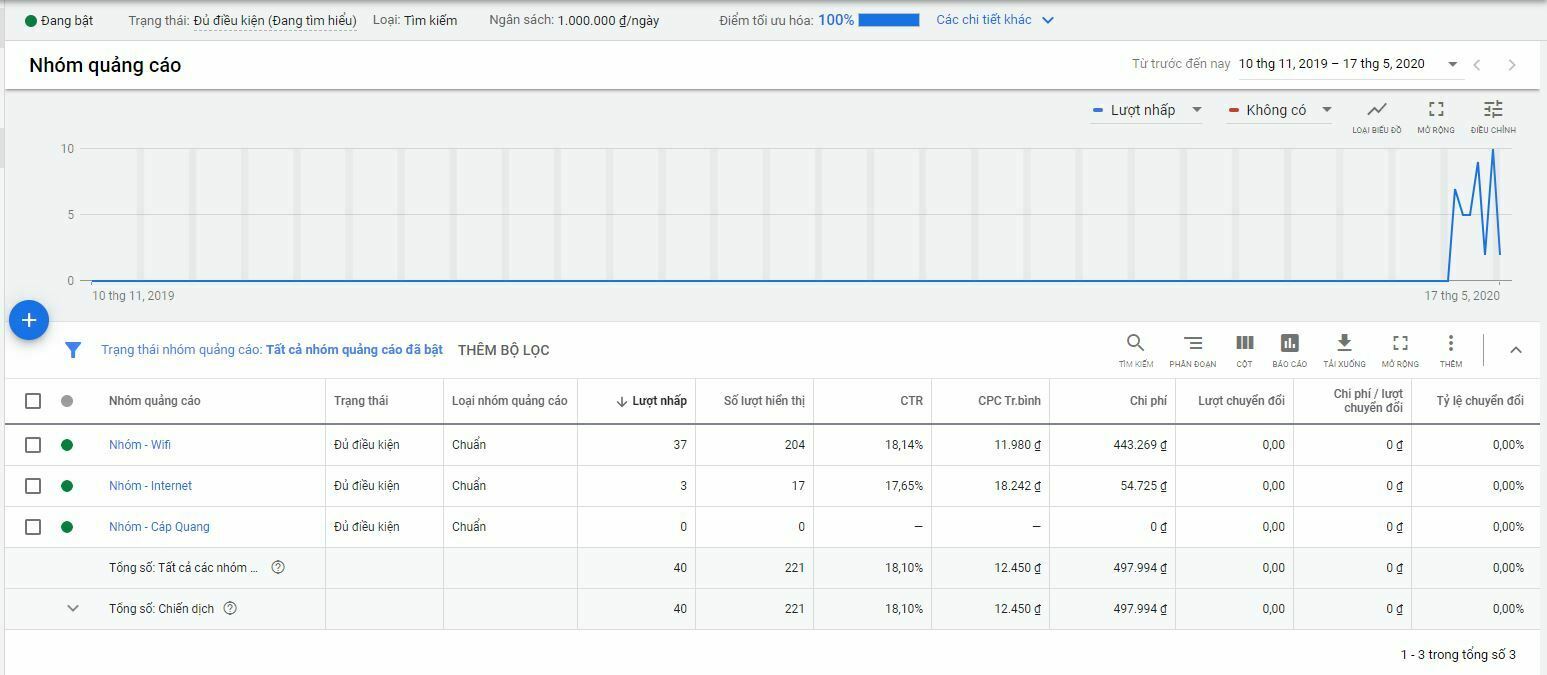This screenshot has height=675, width=1547.
Task: Click the blue plus add button
Action: [29, 320]
